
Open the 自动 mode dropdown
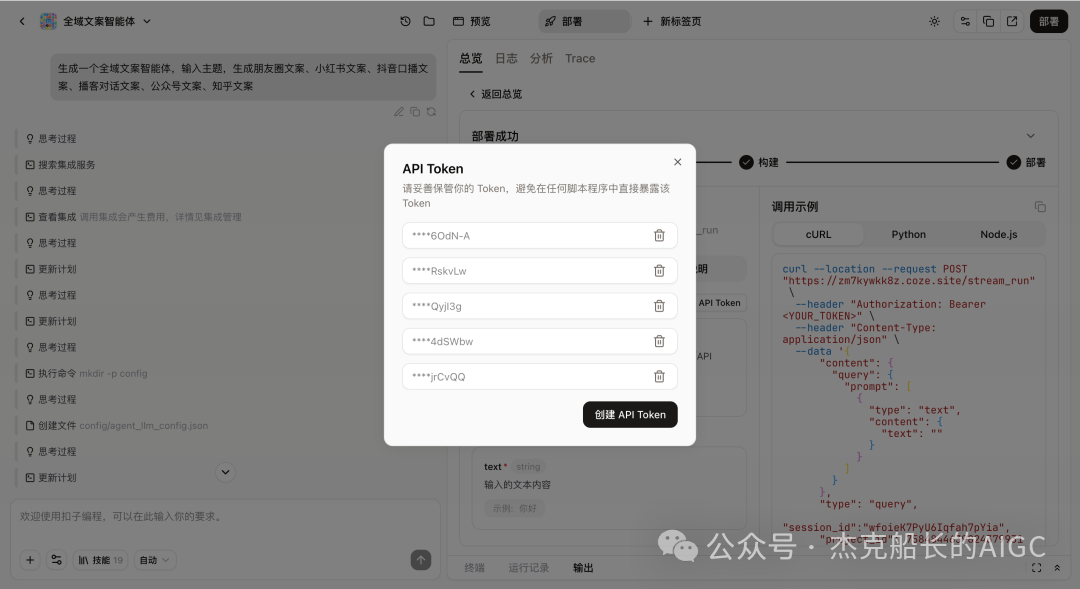tap(155, 560)
